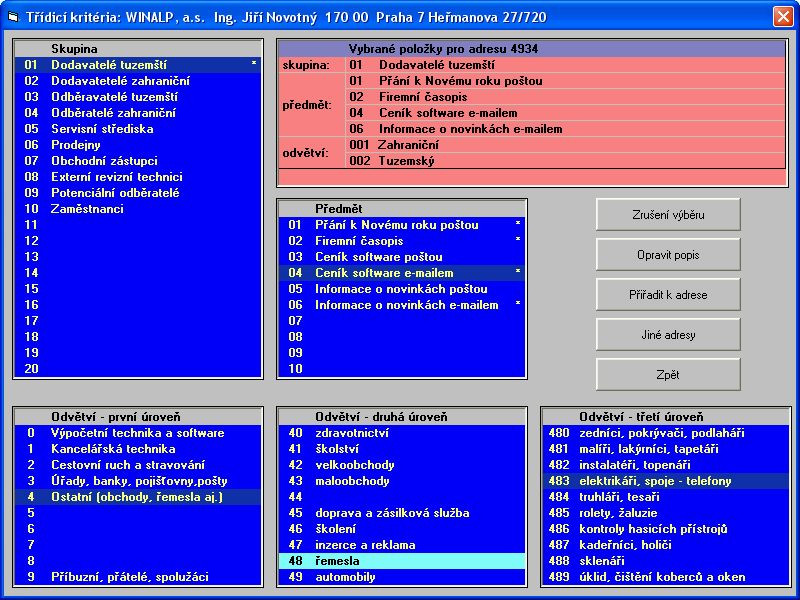Viewport: 800px width, 600px height.
Task: Click selected item 002 Tuzemský in red panel
Action: click(565, 161)
